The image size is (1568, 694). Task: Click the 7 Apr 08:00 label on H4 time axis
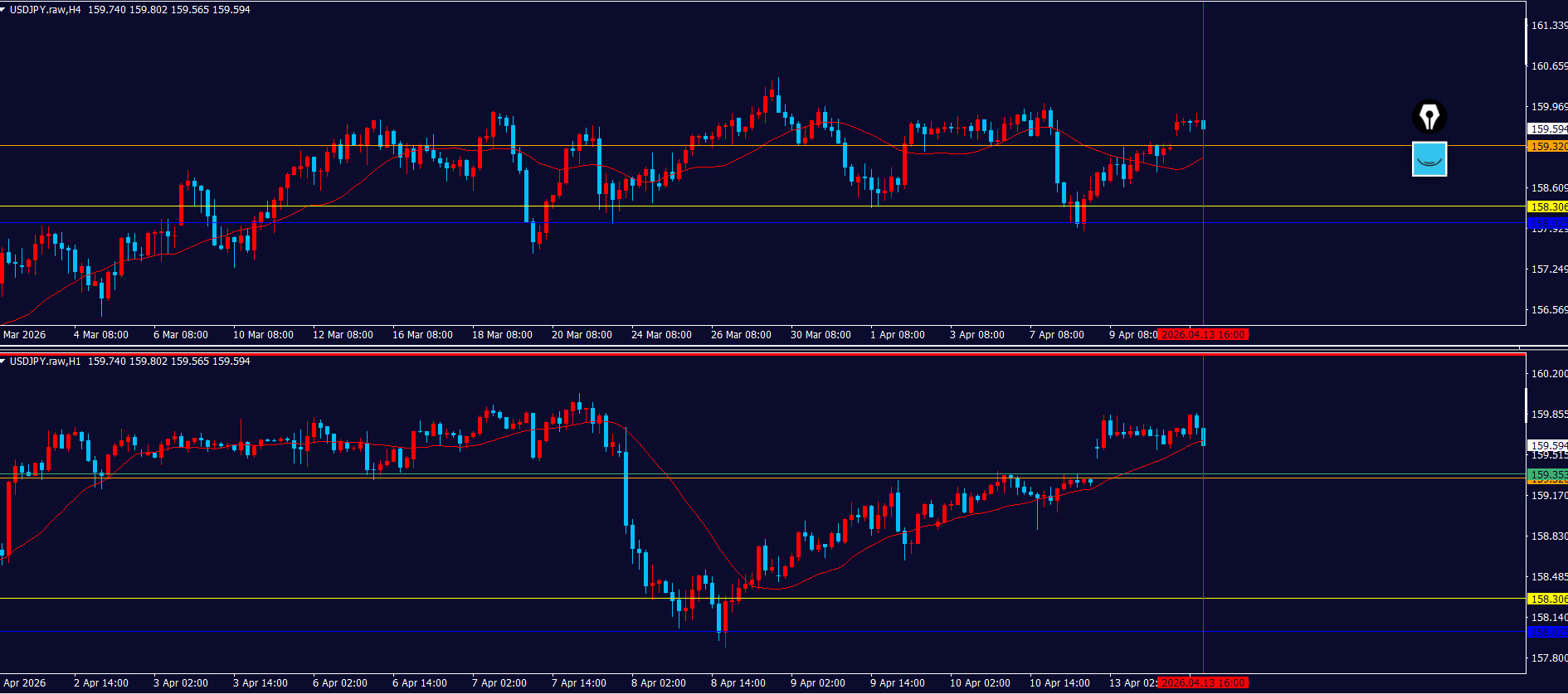point(1056,335)
